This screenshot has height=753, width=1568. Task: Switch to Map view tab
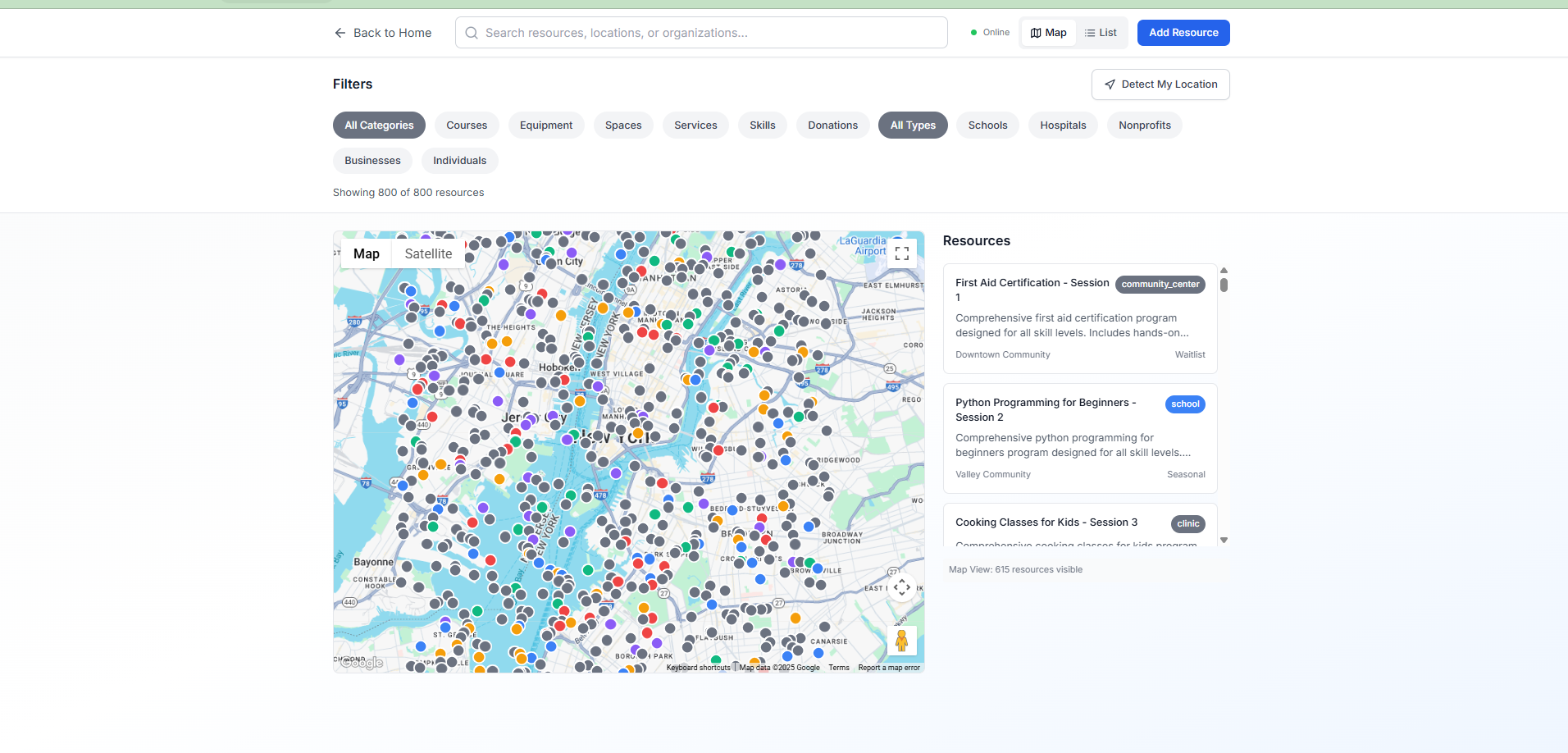coord(1048,33)
